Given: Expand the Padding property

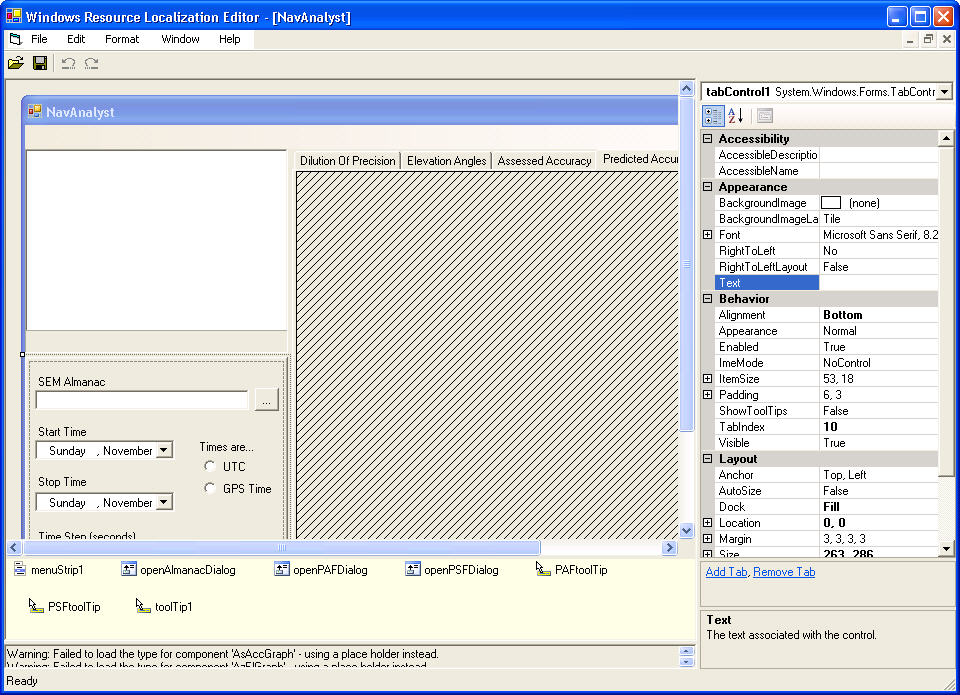Looking at the screenshot, I should (x=708, y=395).
